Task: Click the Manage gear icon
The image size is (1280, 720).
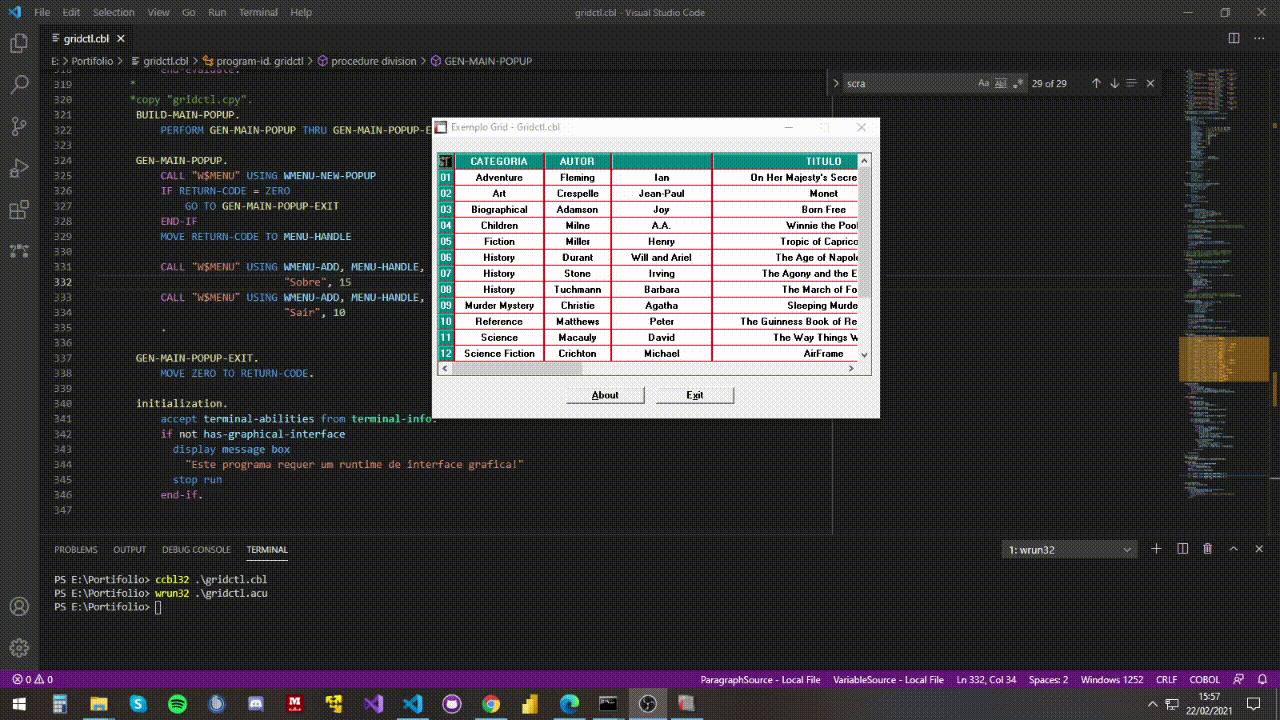Action: [19, 648]
